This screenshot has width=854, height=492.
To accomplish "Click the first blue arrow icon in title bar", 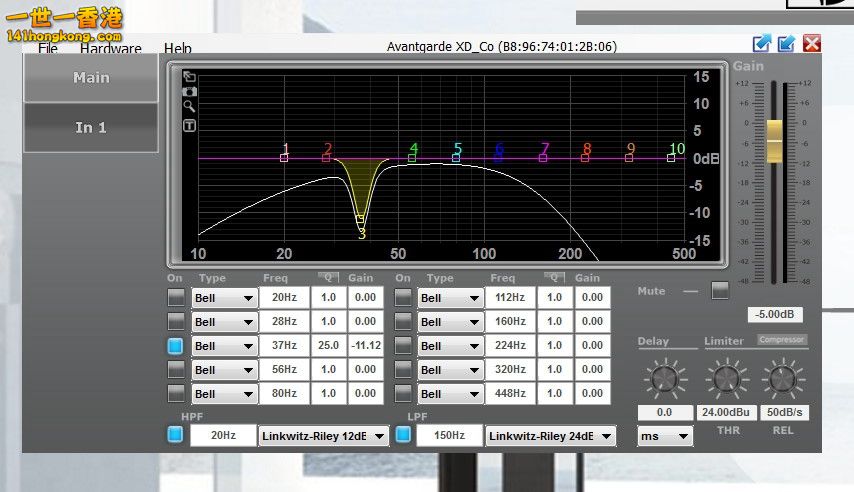I will click(x=762, y=43).
